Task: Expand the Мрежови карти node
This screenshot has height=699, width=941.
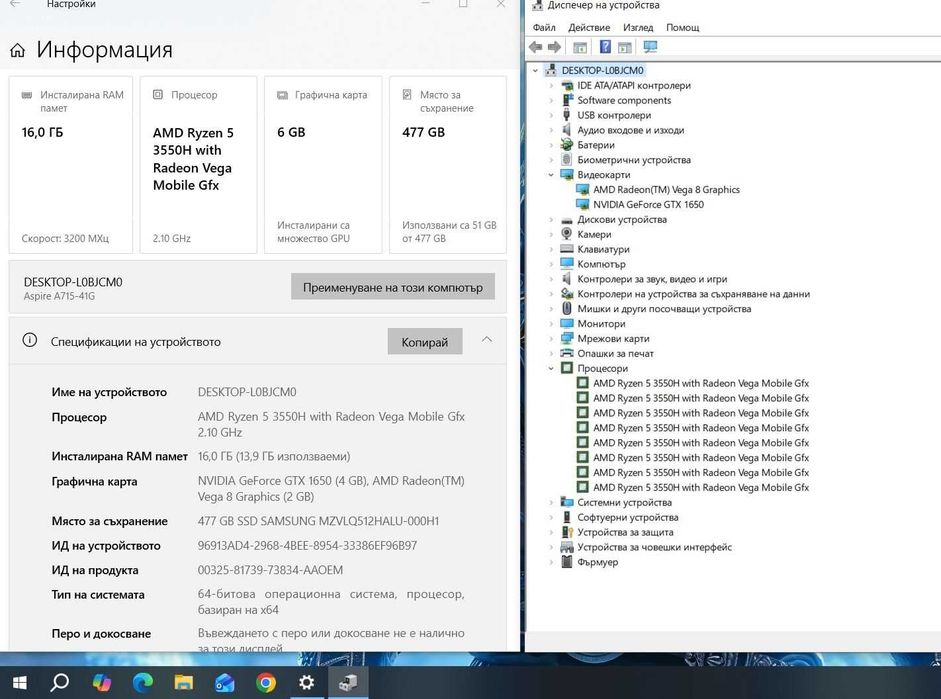Action: click(x=551, y=338)
